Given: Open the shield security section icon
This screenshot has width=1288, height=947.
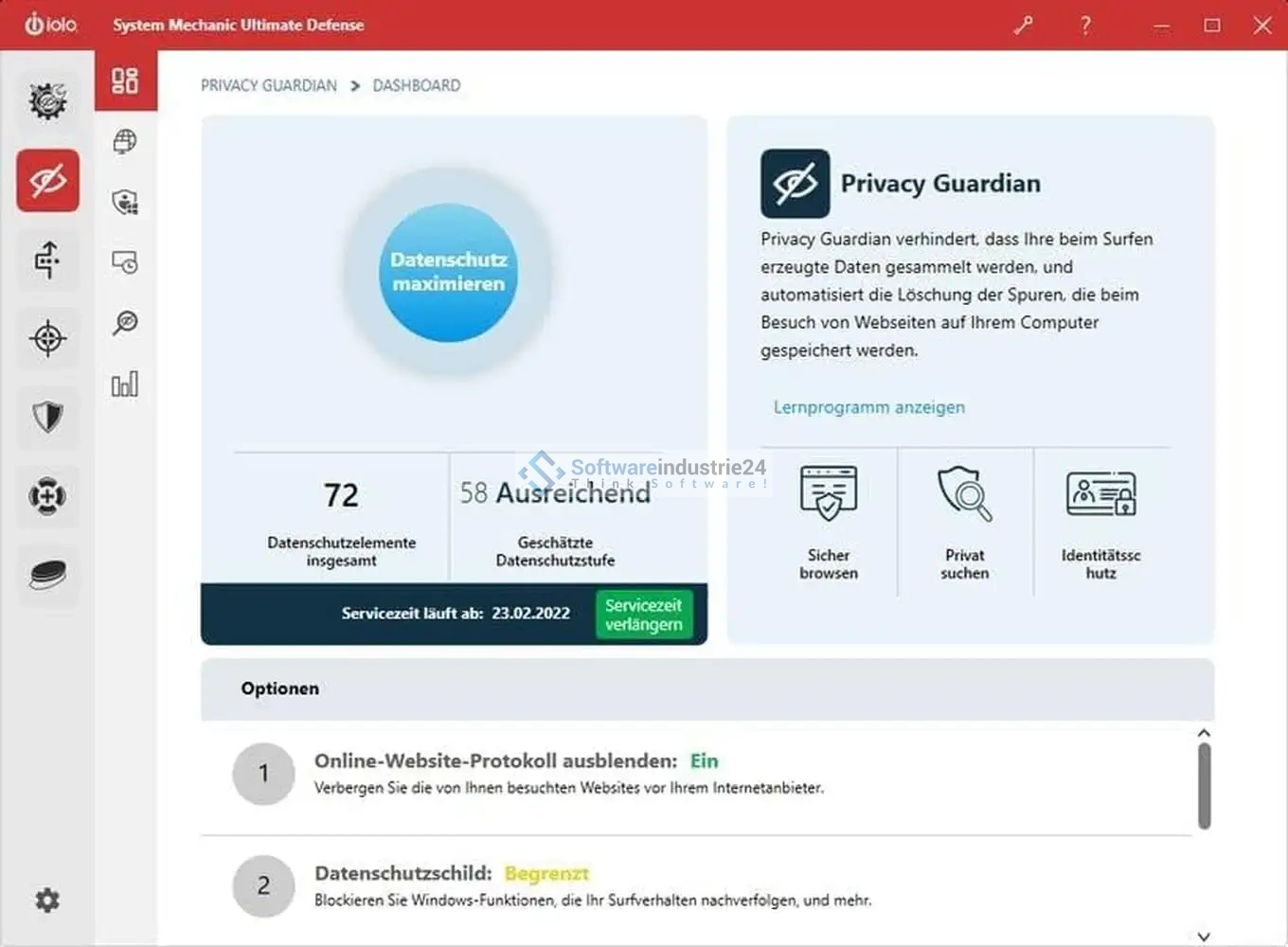Looking at the screenshot, I should point(47,417).
